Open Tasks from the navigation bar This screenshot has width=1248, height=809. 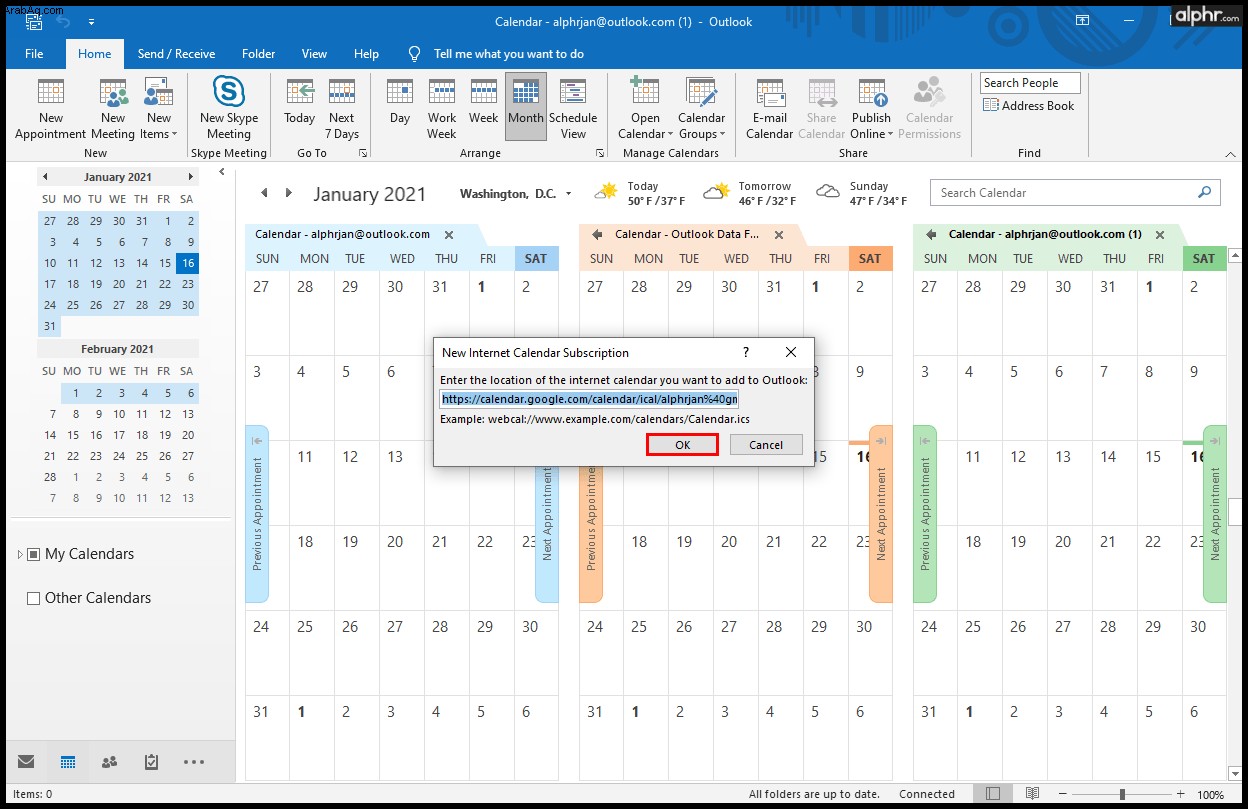point(151,761)
